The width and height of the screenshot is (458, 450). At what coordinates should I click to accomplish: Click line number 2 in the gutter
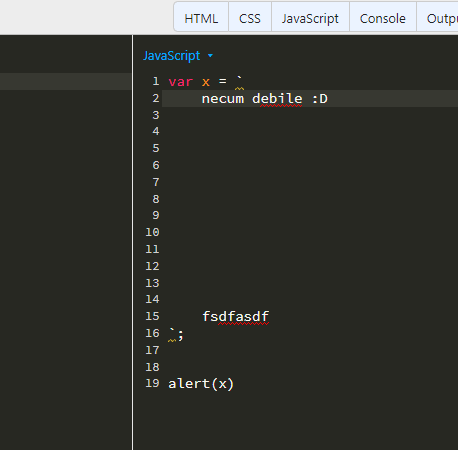point(156,98)
